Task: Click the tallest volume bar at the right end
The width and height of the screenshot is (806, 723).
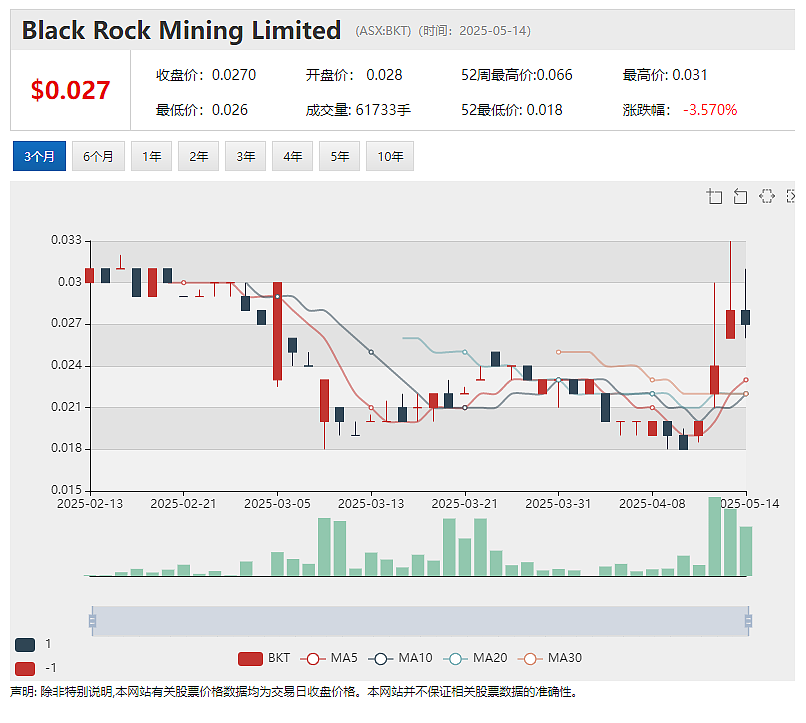Action: click(715, 536)
